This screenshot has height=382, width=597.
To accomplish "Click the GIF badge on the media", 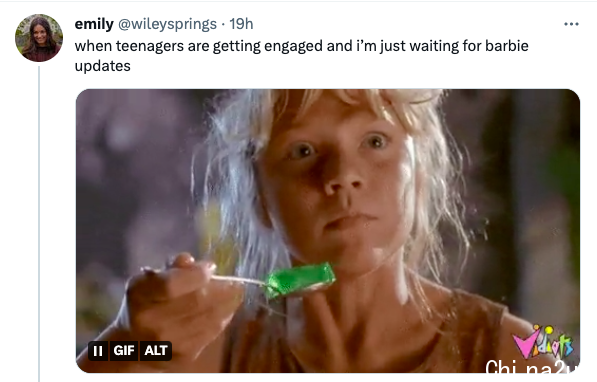I will 124,350.
